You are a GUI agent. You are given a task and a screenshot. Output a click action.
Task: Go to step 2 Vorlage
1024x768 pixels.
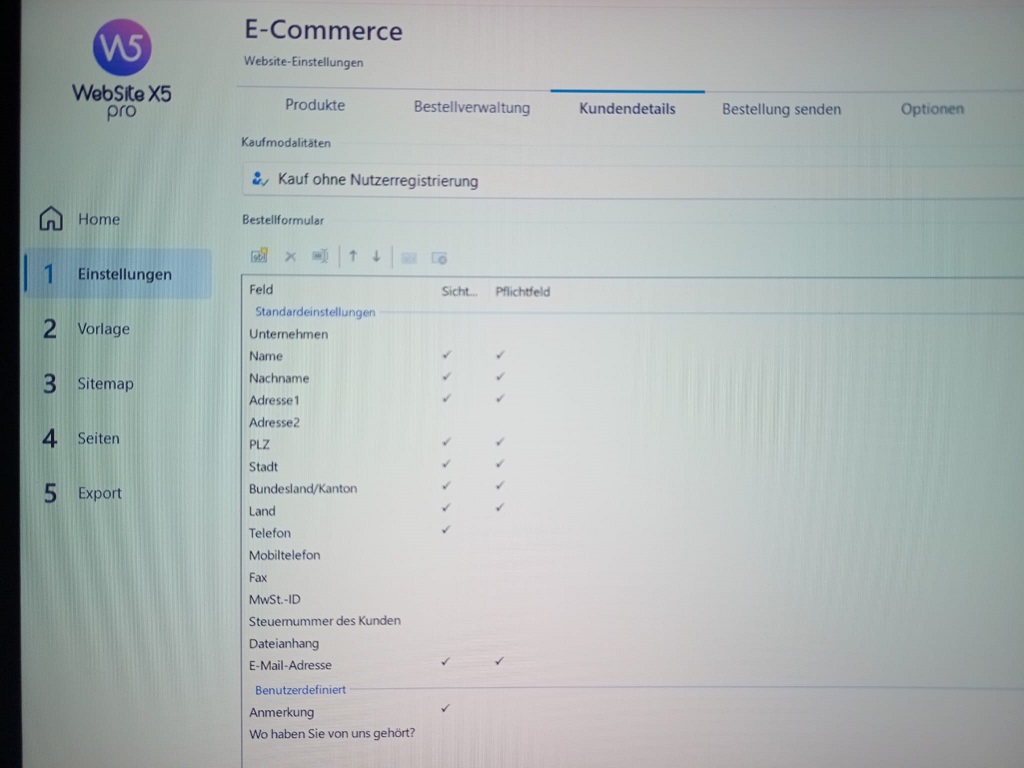pyautogui.click(x=103, y=329)
